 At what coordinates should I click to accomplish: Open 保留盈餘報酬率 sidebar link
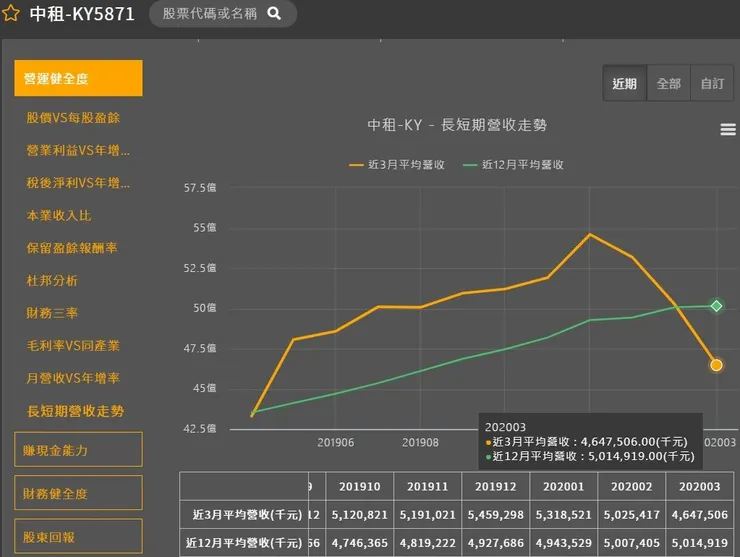[72, 248]
